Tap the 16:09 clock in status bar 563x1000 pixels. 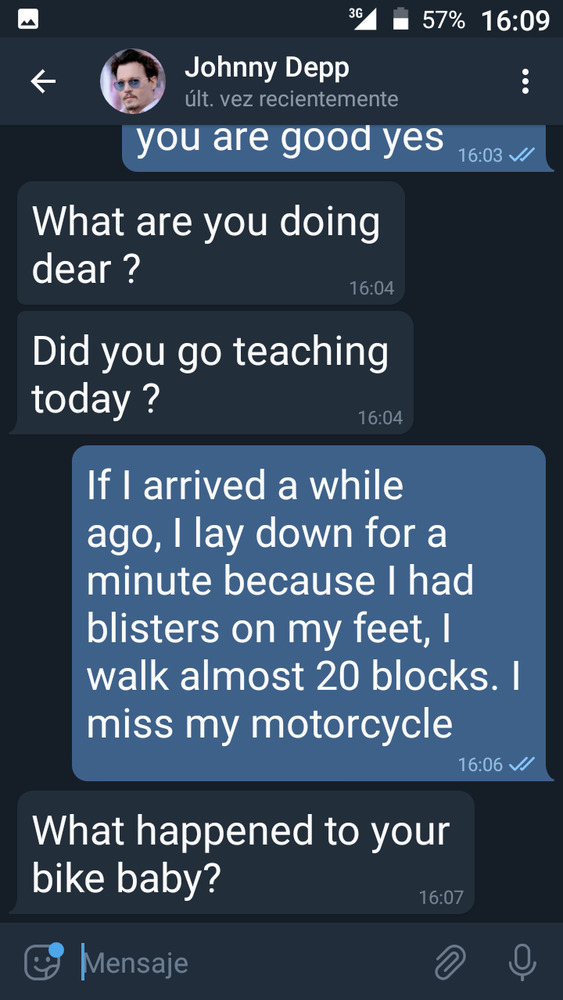tap(515, 20)
